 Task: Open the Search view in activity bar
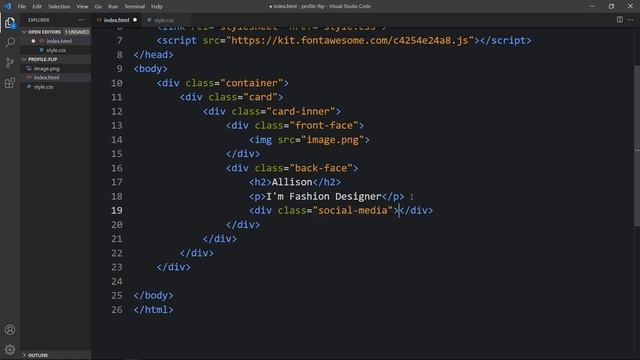10,42
